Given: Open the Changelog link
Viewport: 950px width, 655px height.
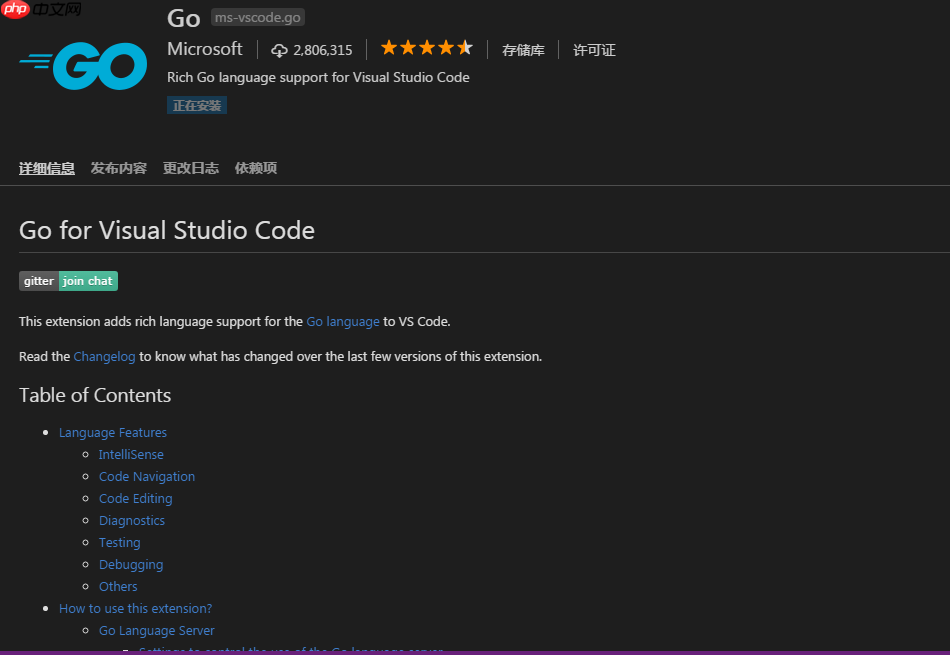Looking at the screenshot, I should tap(104, 357).
